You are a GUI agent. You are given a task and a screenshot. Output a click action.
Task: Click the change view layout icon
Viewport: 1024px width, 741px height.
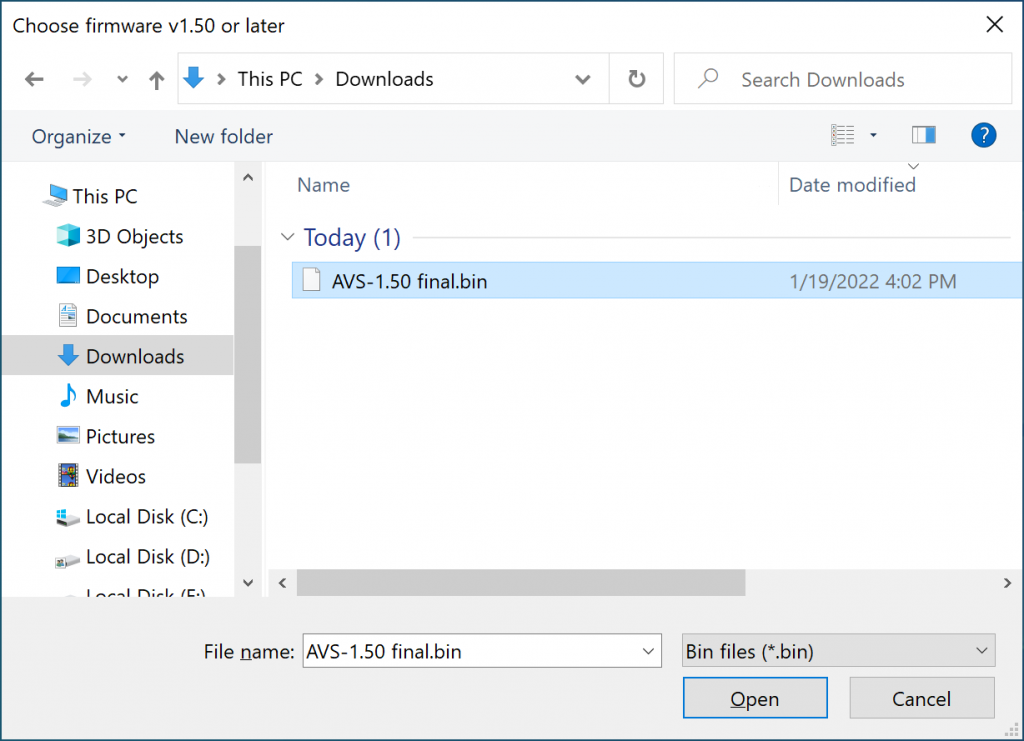point(843,135)
